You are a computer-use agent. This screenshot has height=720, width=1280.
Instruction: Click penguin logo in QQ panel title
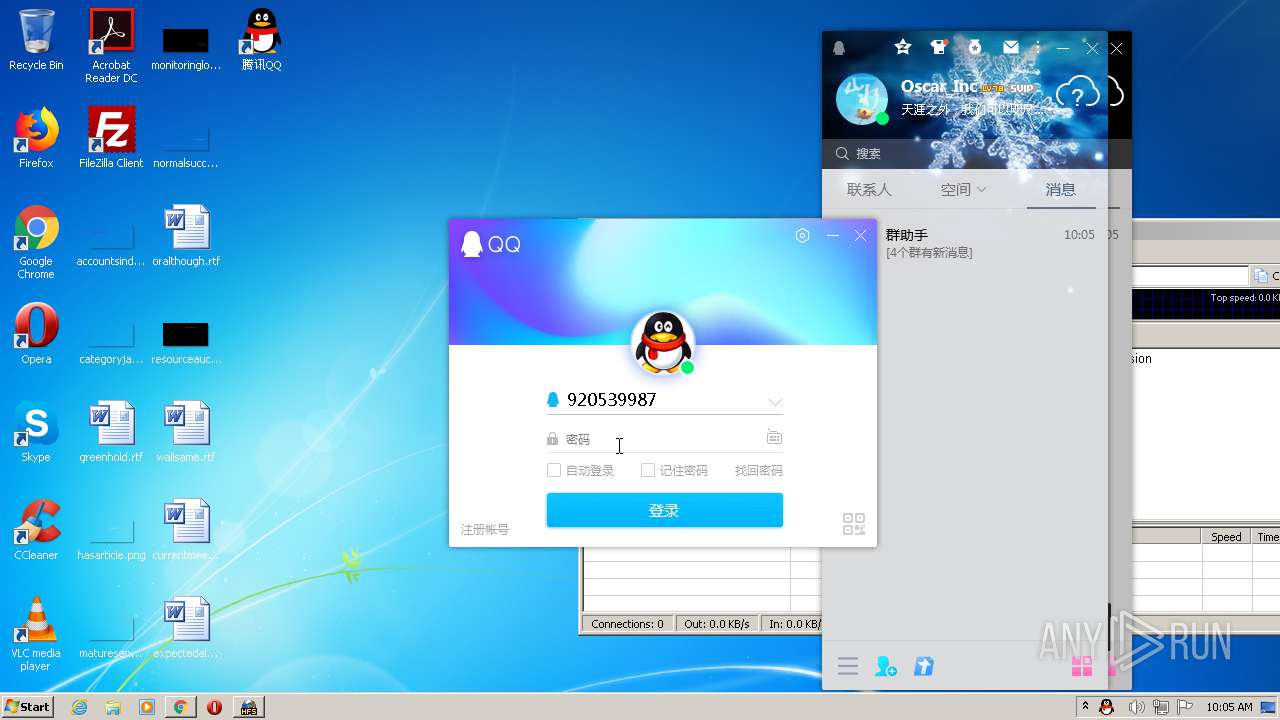coord(839,48)
